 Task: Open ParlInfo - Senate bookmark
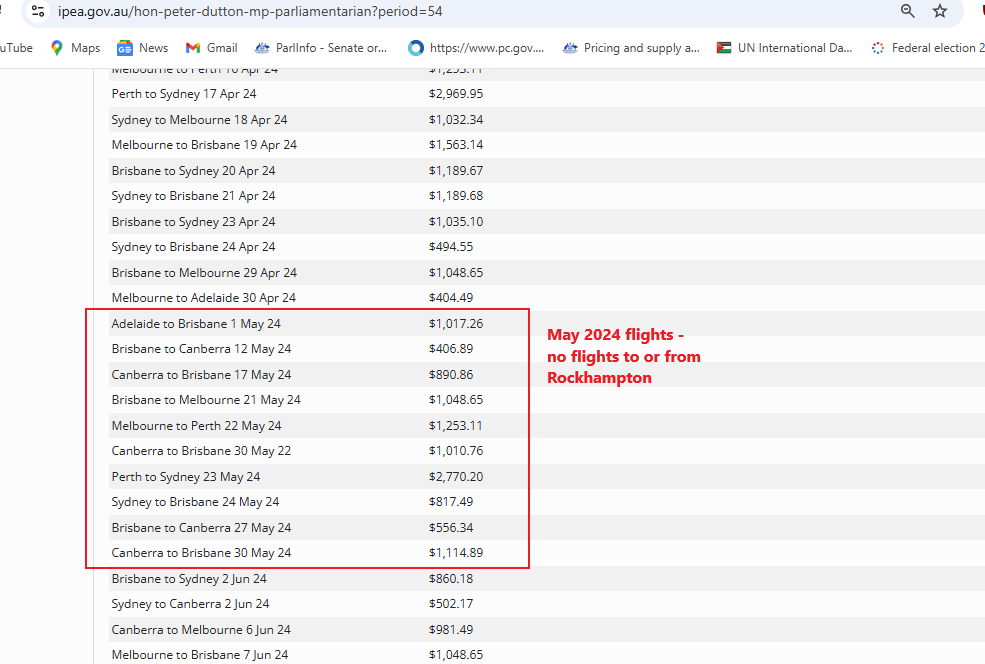coord(320,48)
